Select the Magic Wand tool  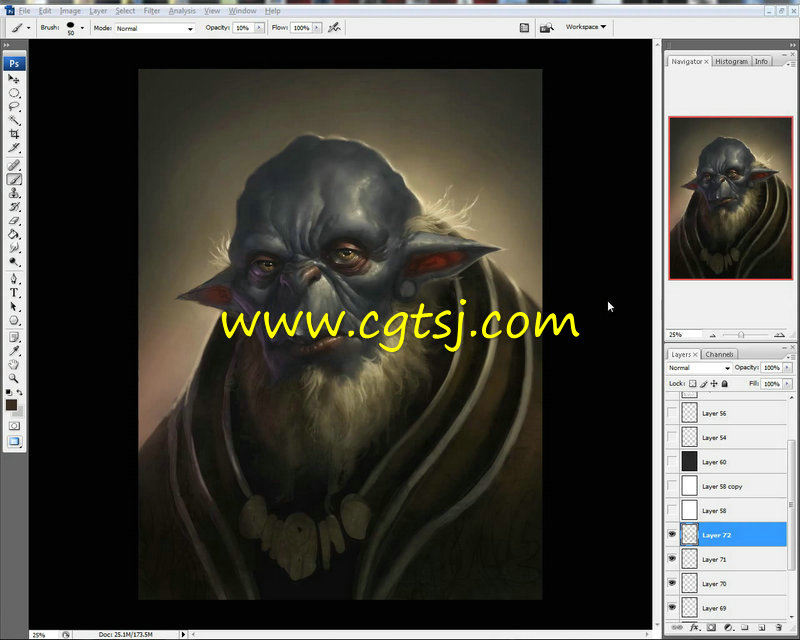[14, 120]
